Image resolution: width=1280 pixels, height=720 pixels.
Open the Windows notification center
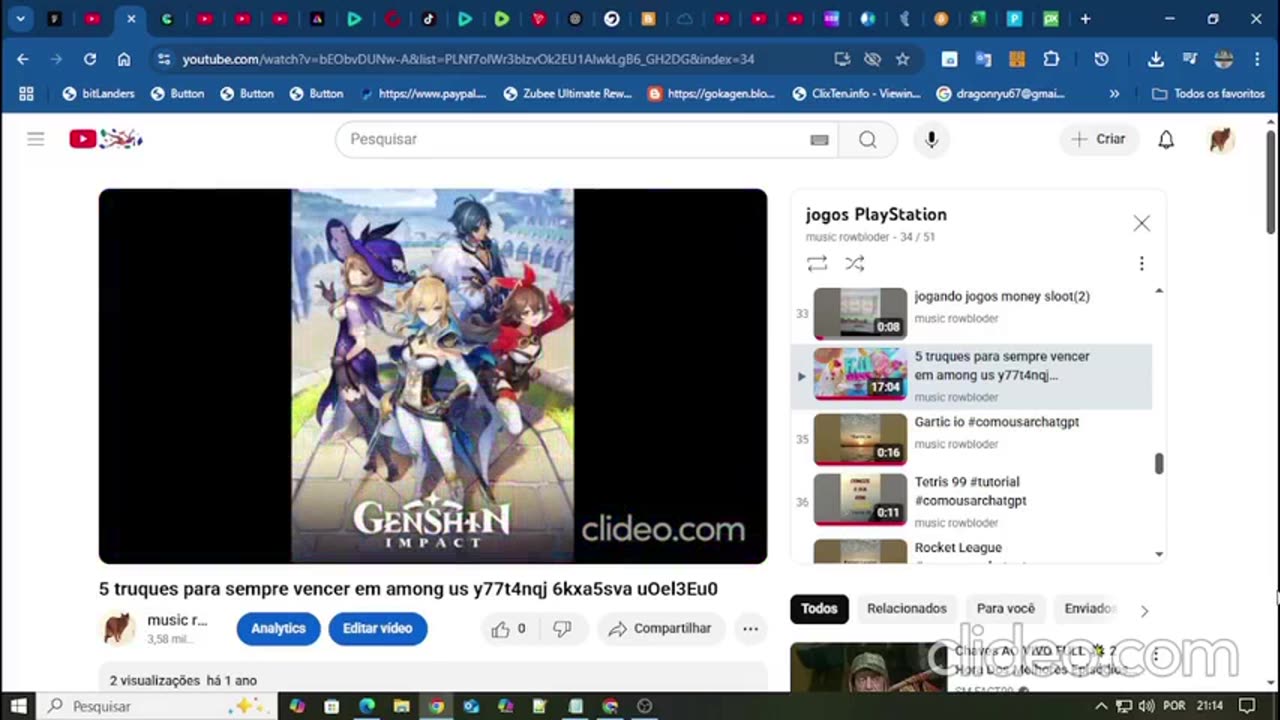(1246, 706)
